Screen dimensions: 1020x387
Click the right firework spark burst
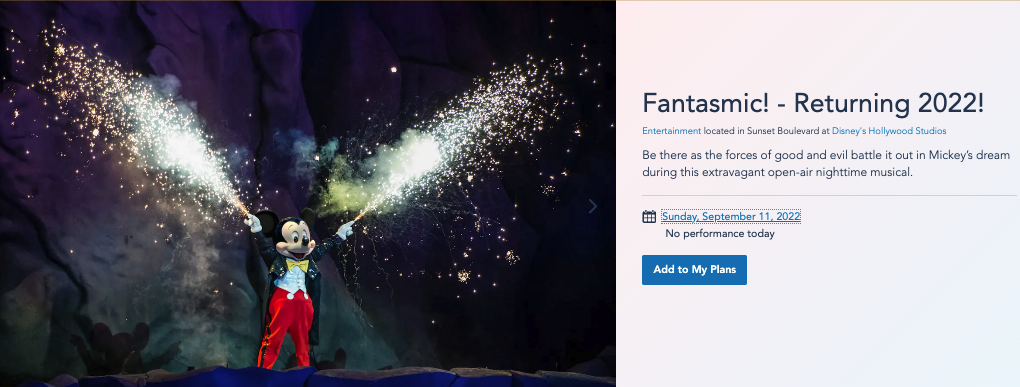(x=449, y=143)
